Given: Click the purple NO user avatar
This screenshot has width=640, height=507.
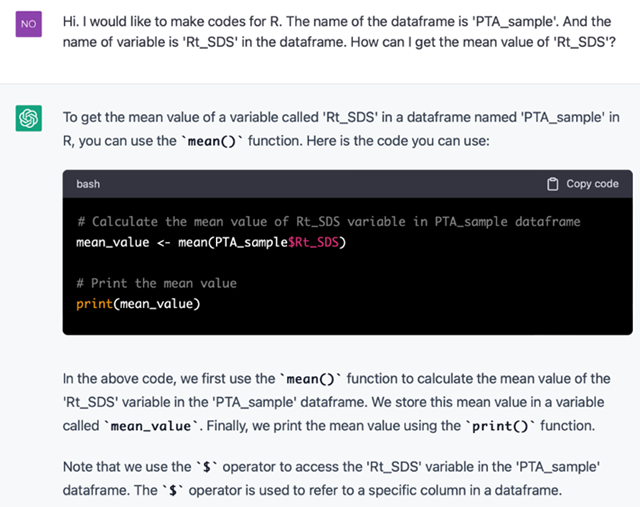Looking at the screenshot, I should (x=28, y=21).
